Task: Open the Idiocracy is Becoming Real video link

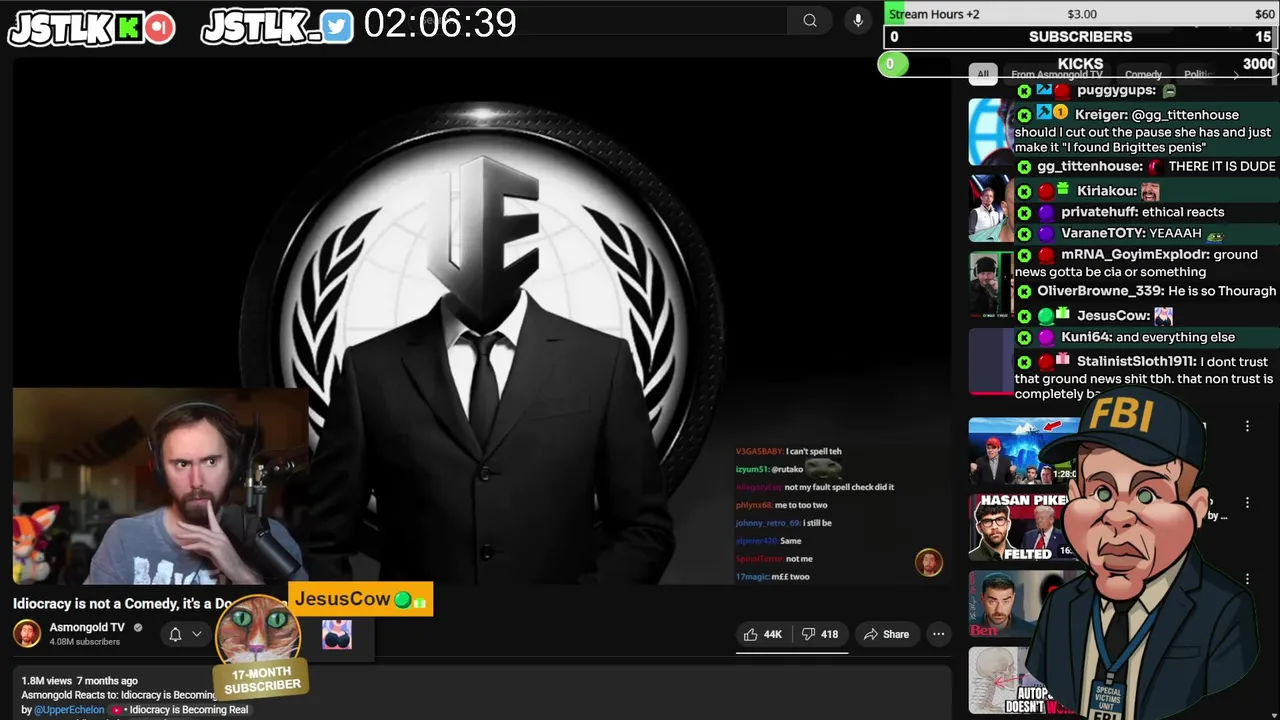Action: click(x=188, y=710)
